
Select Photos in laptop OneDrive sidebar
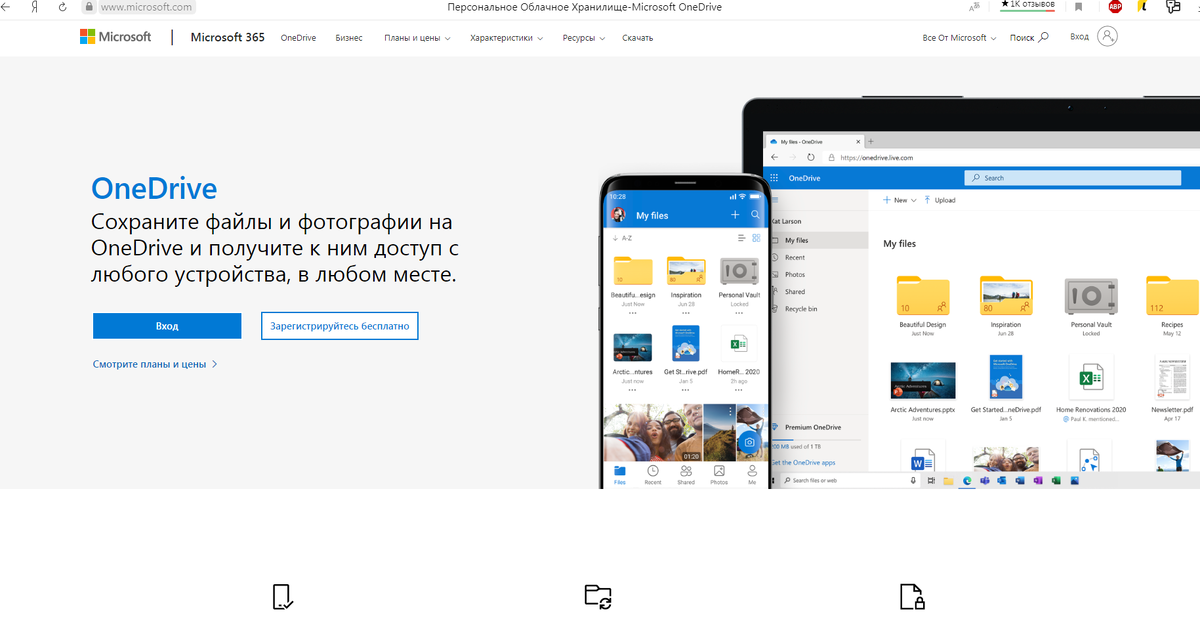[795, 274]
